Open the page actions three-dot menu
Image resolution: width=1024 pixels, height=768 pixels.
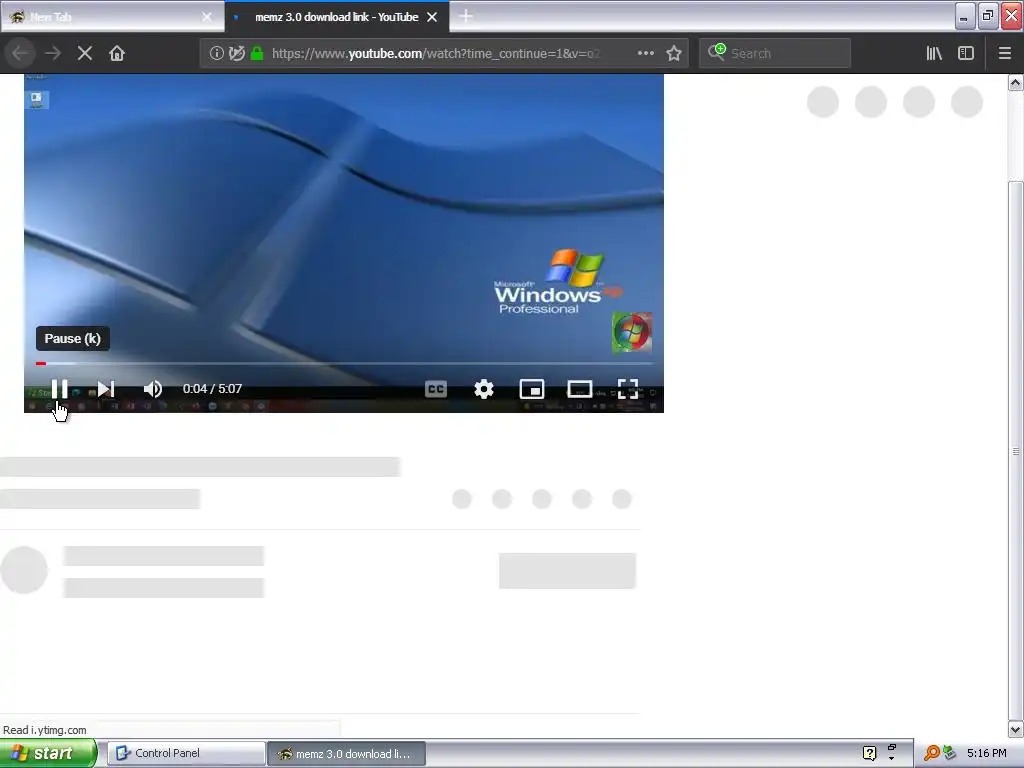click(646, 54)
